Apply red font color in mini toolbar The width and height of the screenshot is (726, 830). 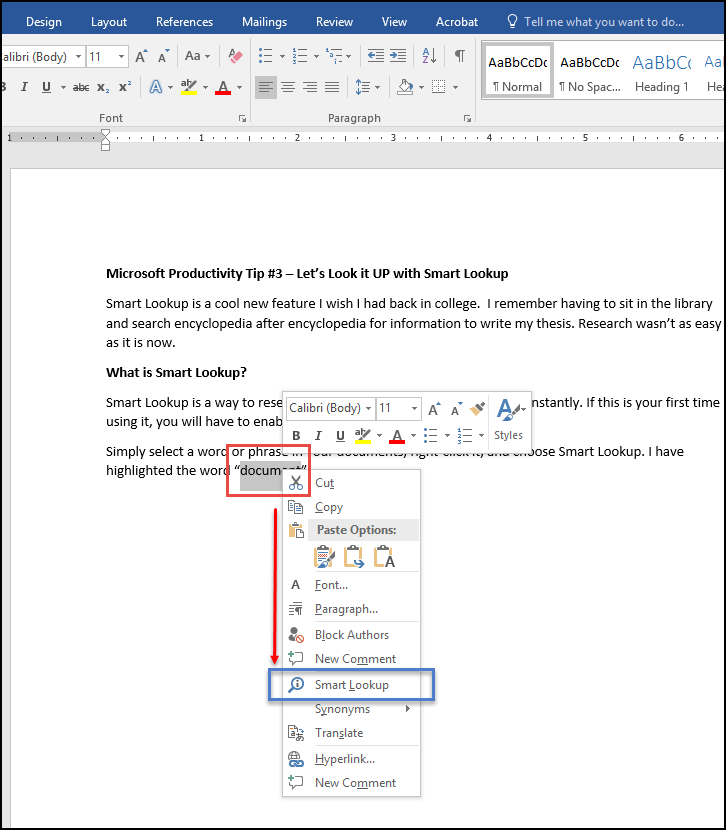[x=397, y=436]
